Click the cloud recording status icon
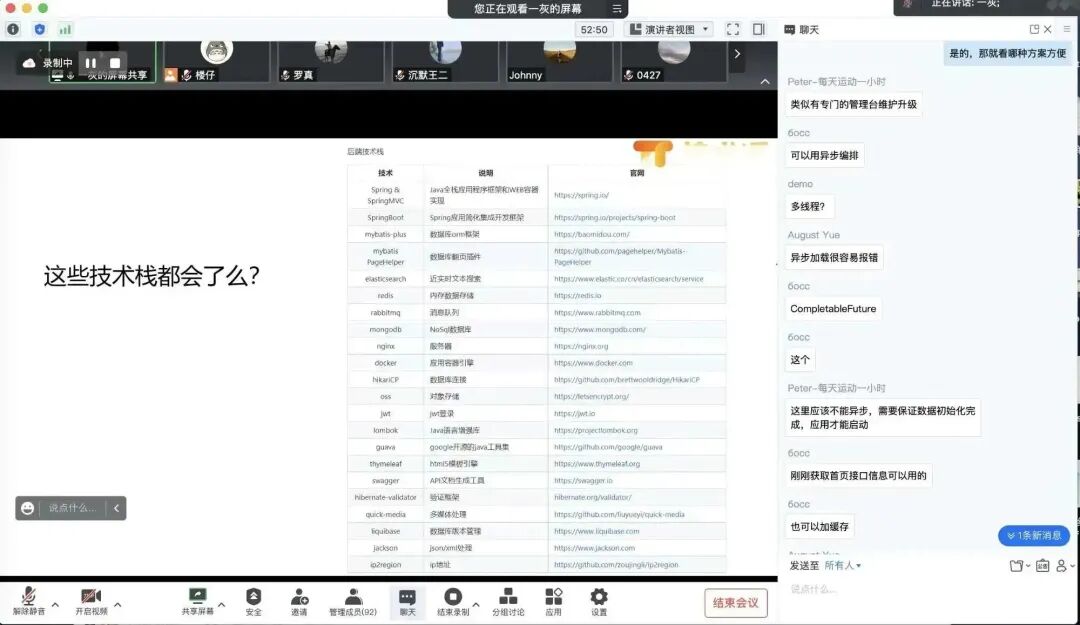Screen dimensions: 1080x625 (29, 63)
